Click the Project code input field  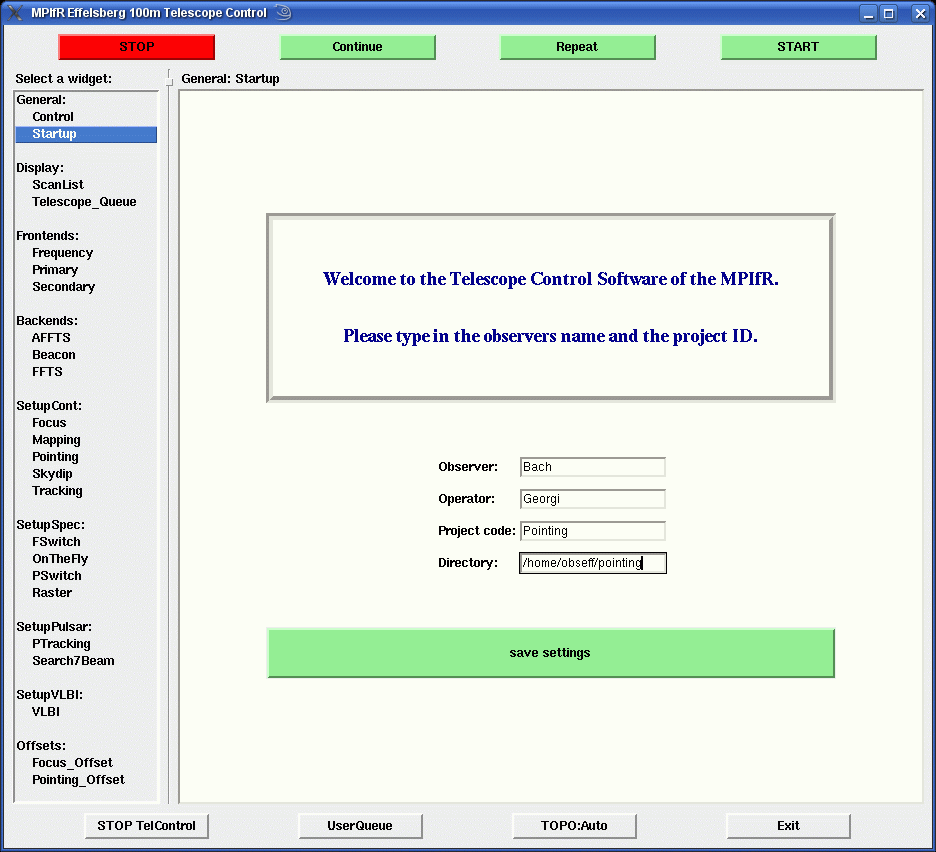pos(593,531)
